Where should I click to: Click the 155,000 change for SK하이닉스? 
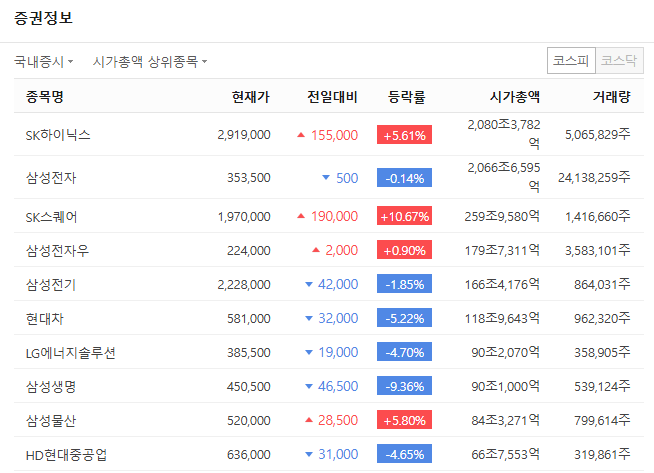coord(335,135)
